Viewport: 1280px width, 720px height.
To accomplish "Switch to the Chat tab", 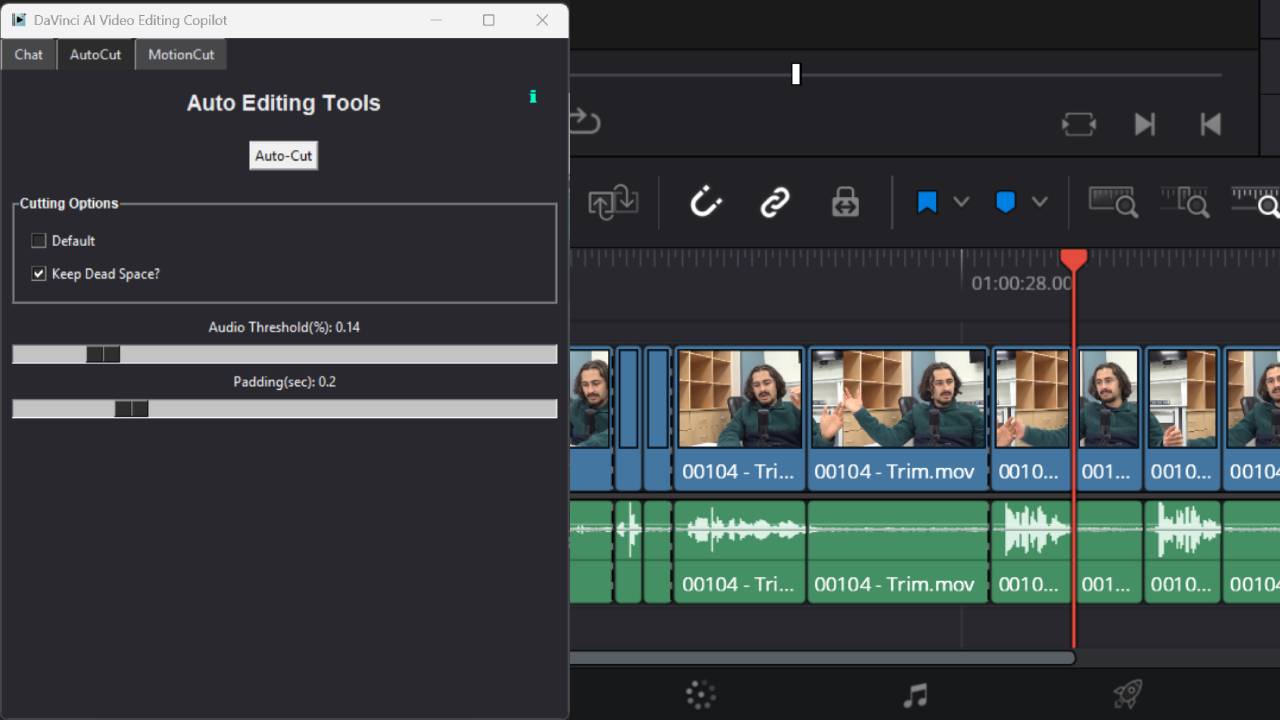I will pyautogui.click(x=29, y=55).
